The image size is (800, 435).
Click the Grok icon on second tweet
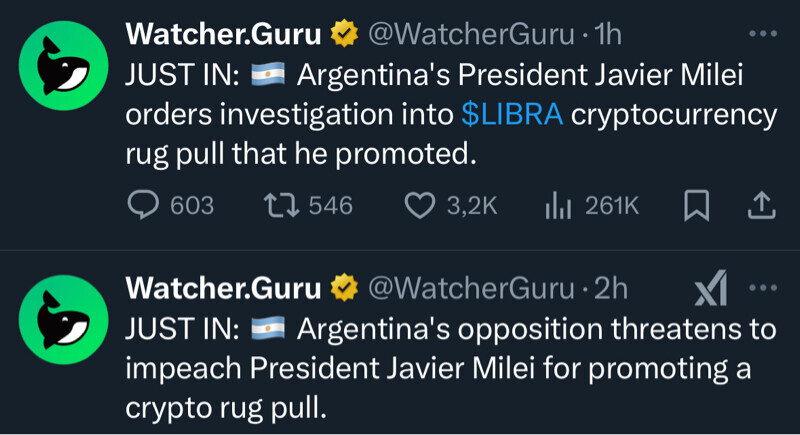click(711, 289)
